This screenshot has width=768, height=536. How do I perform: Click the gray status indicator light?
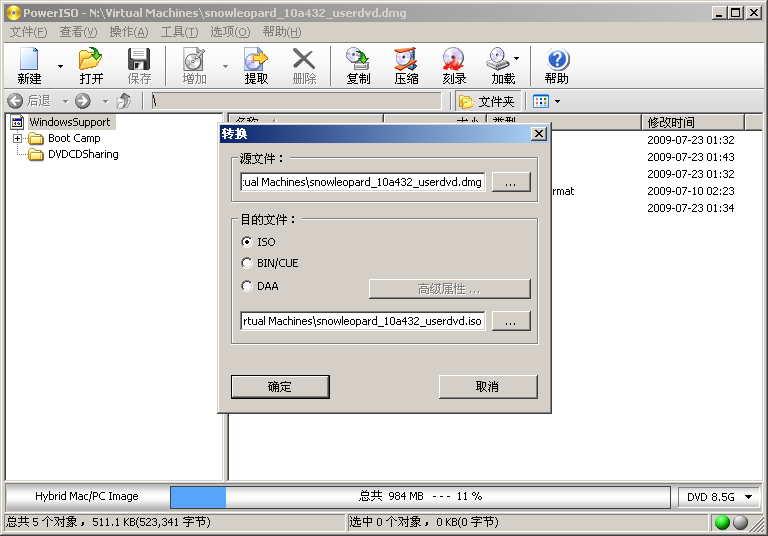(x=740, y=522)
